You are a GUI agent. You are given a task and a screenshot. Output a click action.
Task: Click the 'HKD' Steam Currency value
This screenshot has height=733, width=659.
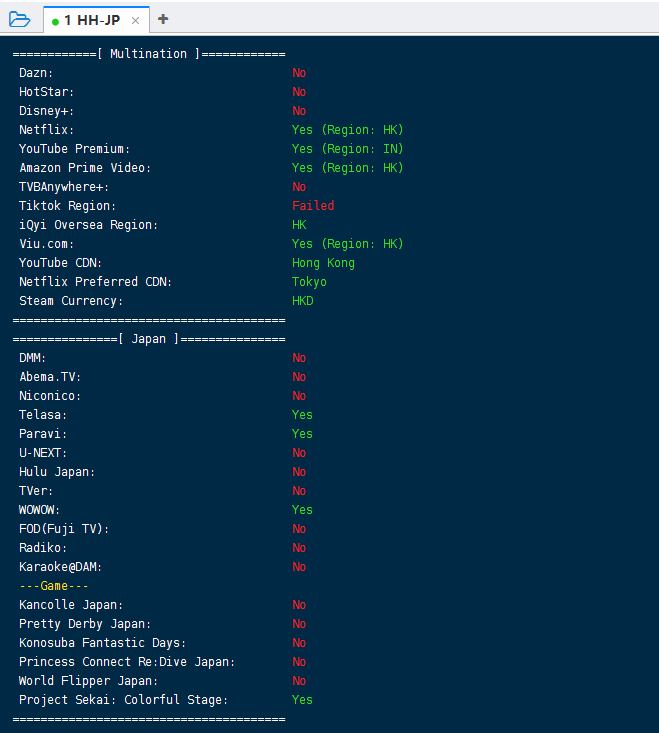[302, 301]
